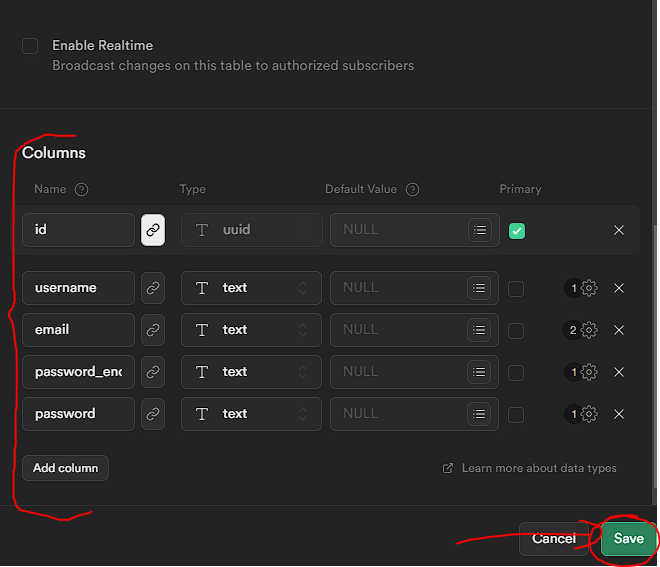Open default value suggestions for email
Viewport: 660px width, 567px height.
click(479, 330)
